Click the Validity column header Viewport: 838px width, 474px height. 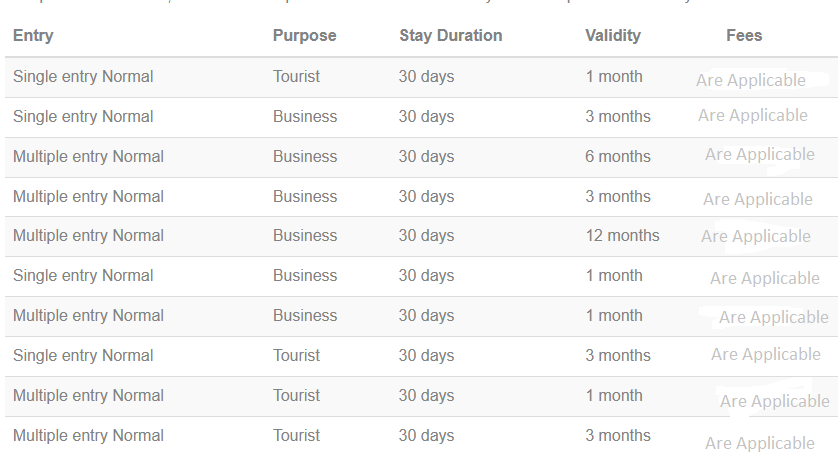pyautogui.click(x=613, y=36)
